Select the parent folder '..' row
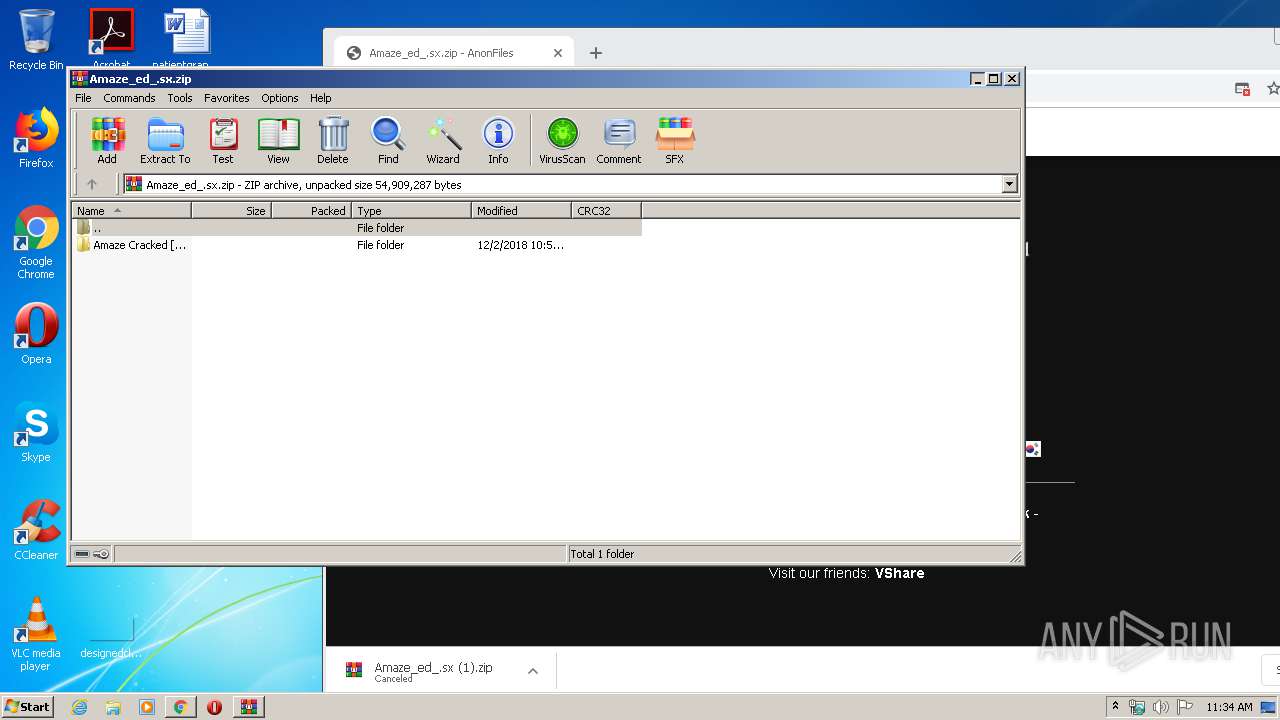The image size is (1280, 720). pos(356,228)
